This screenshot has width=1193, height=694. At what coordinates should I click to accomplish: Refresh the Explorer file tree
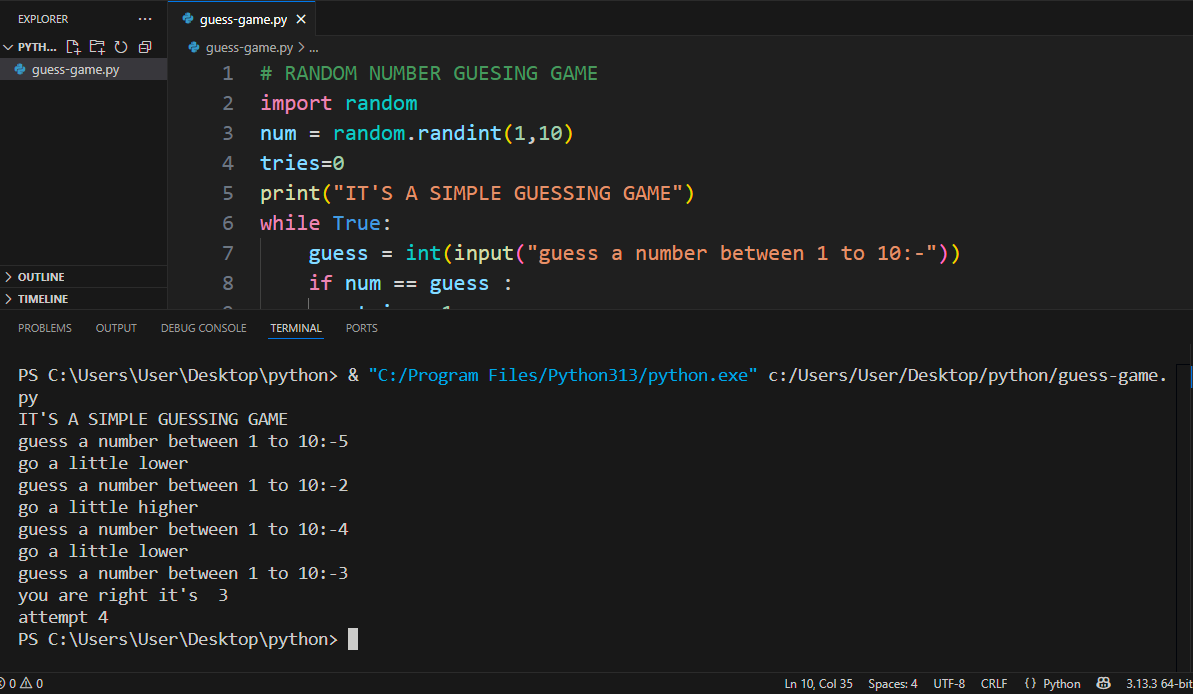click(x=121, y=47)
